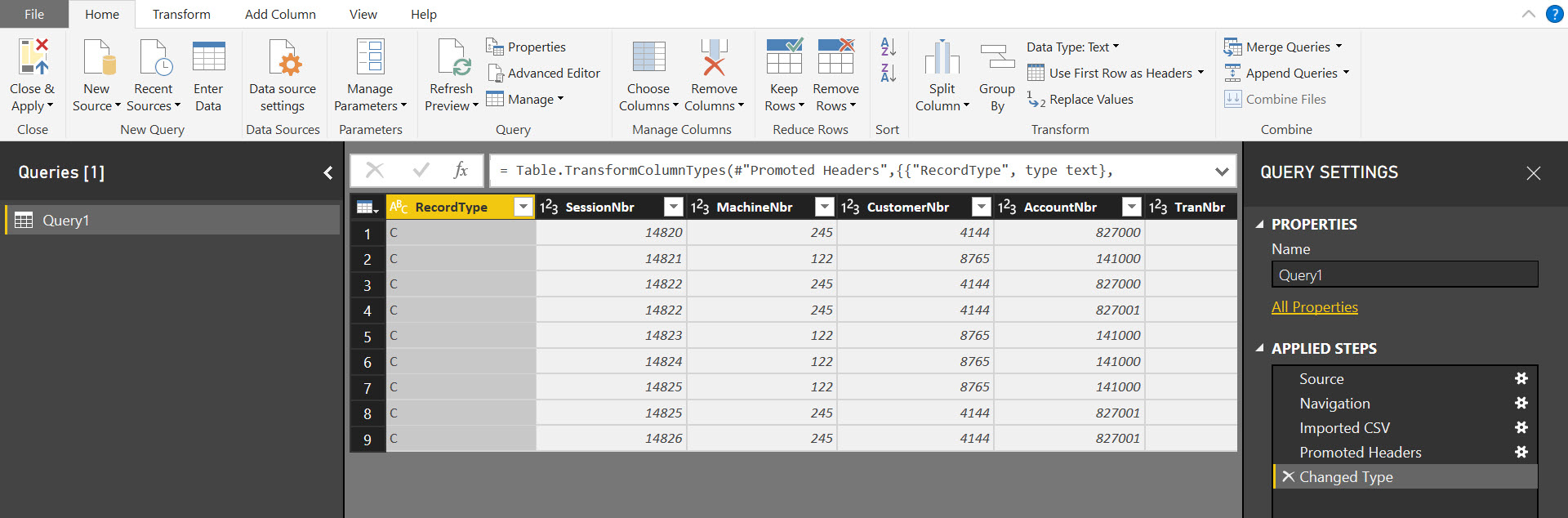Switch to the Home tab
This screenshot has height=518, width=1568.
tap(102, 14)
